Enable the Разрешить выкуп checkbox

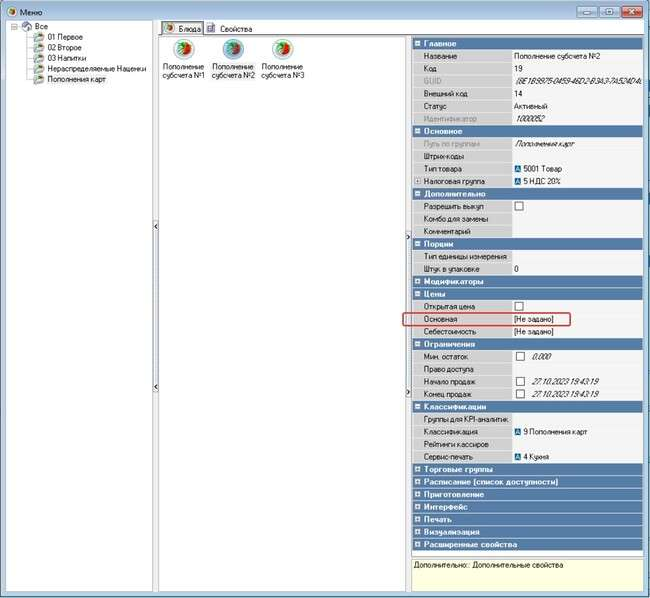click(x=519, y=206)
